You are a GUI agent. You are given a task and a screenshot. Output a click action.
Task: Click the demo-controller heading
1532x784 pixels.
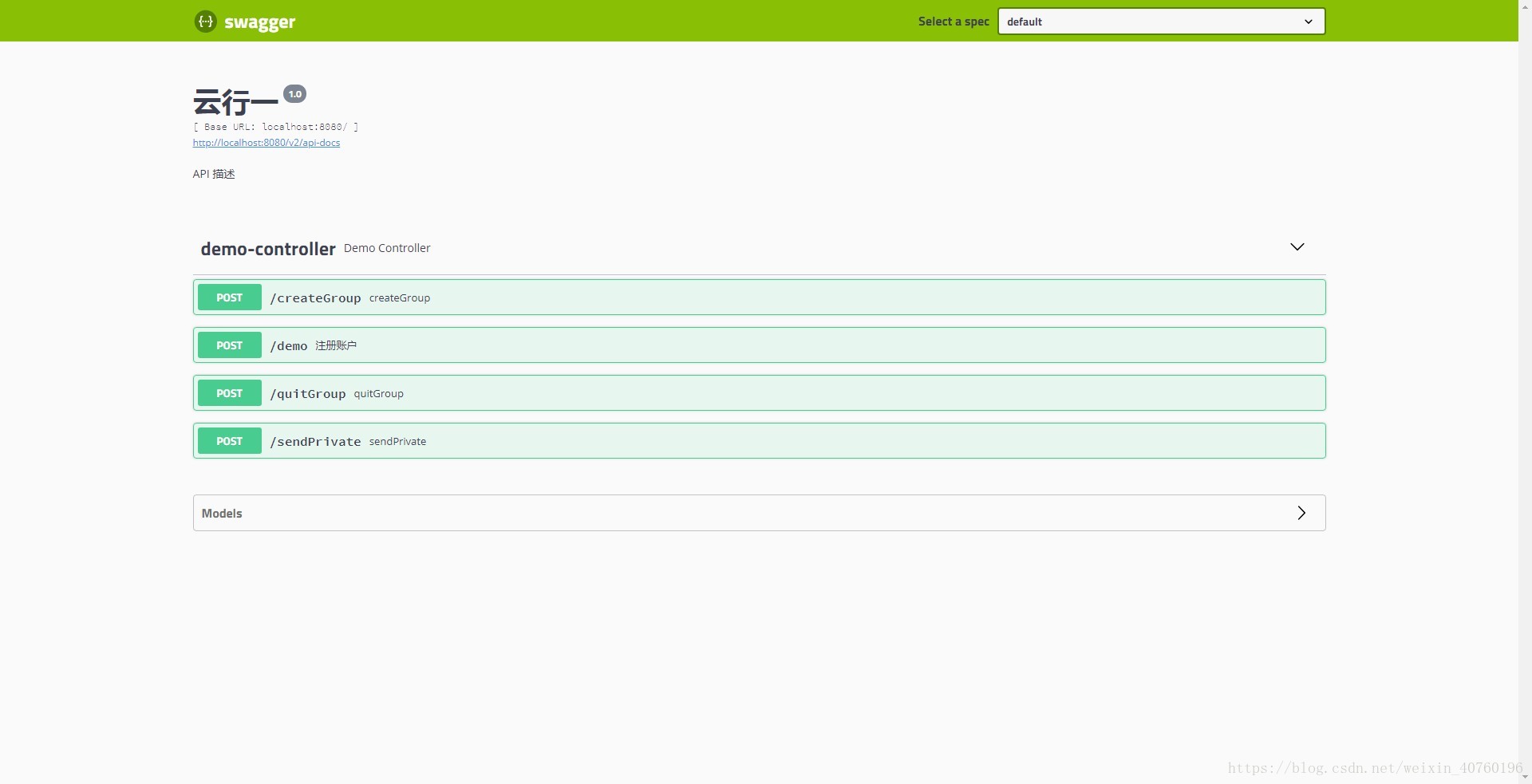pos(268,249)
